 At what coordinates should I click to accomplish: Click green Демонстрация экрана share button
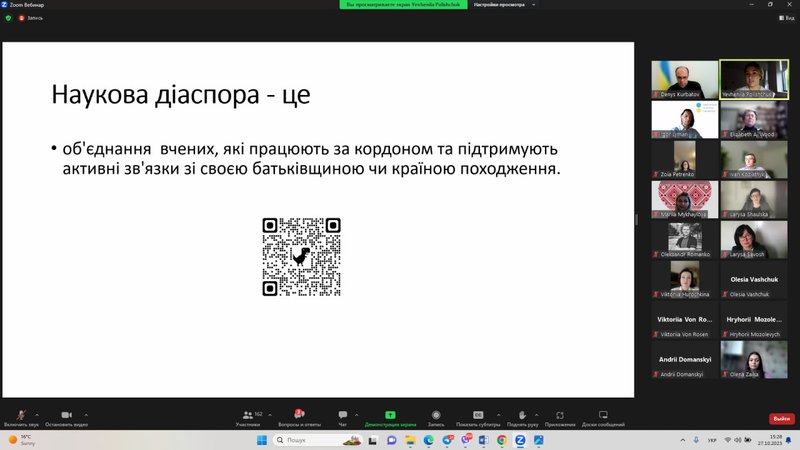click(390, 418)
